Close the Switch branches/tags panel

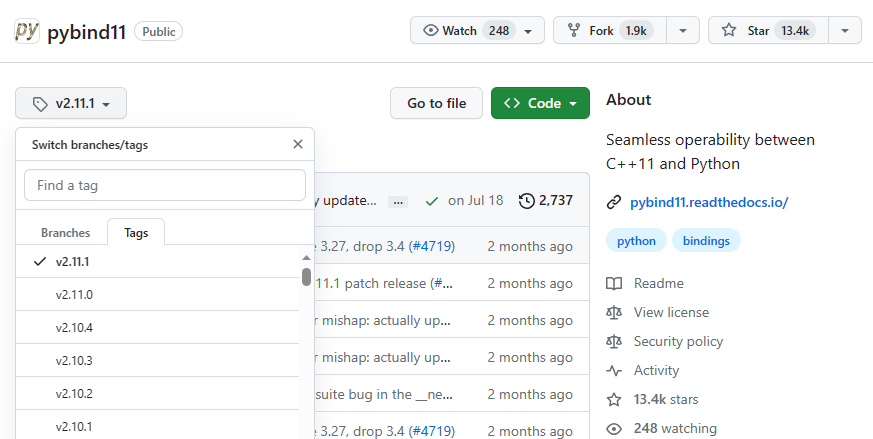click(298, 144)
